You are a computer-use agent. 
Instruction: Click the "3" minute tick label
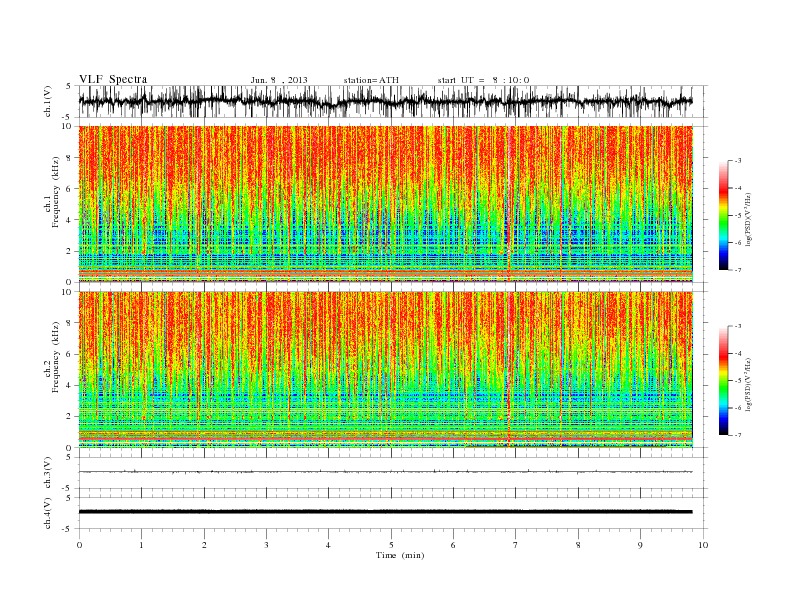point(266,545)
